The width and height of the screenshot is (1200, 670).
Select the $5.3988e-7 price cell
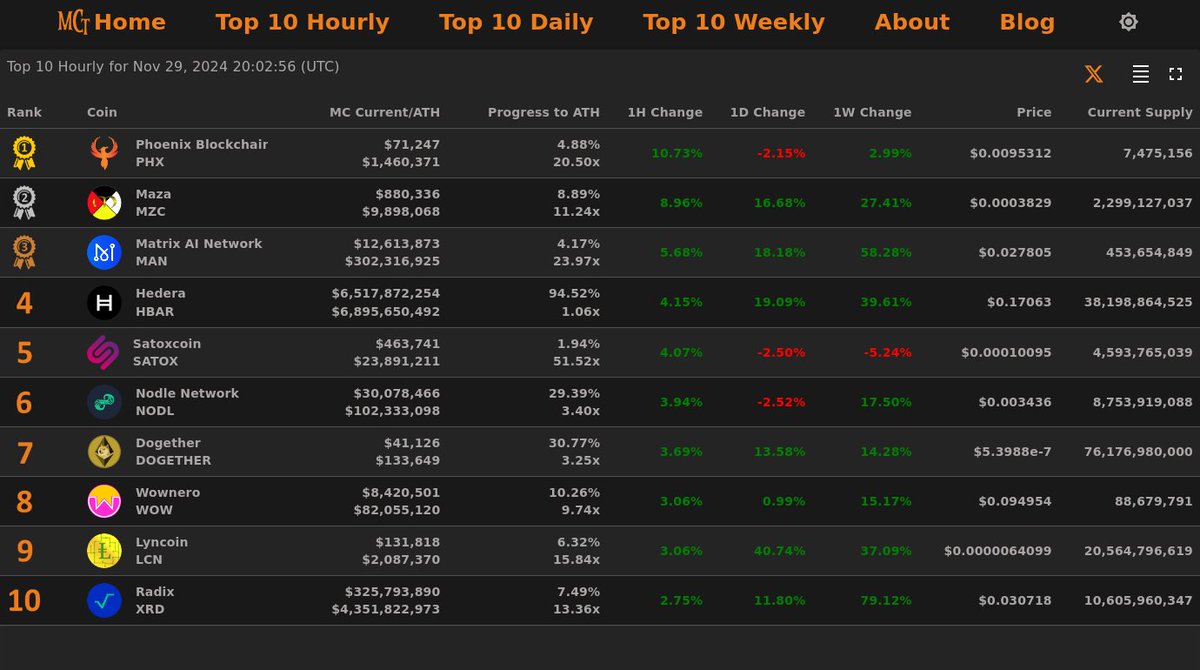coord(1013,452)
